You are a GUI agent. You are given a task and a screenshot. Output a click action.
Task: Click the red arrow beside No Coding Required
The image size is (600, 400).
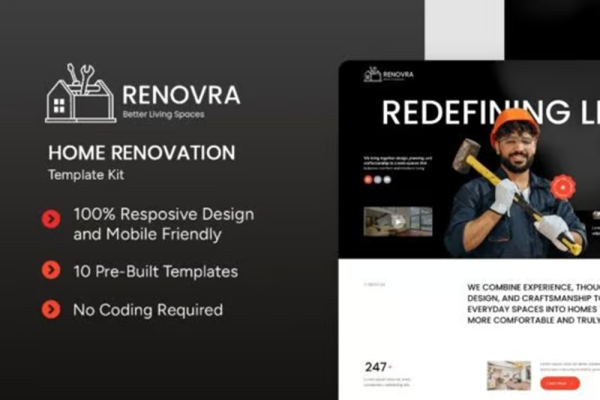(51, 309)
